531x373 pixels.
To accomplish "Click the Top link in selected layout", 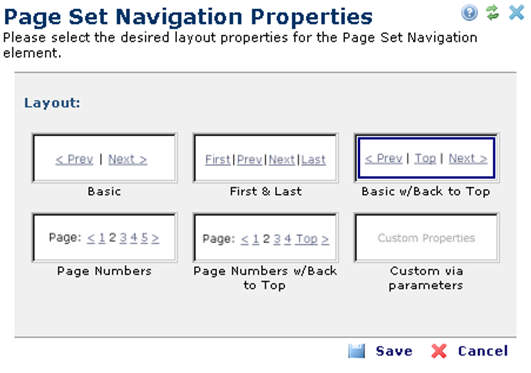I will (x=425, y=158).
